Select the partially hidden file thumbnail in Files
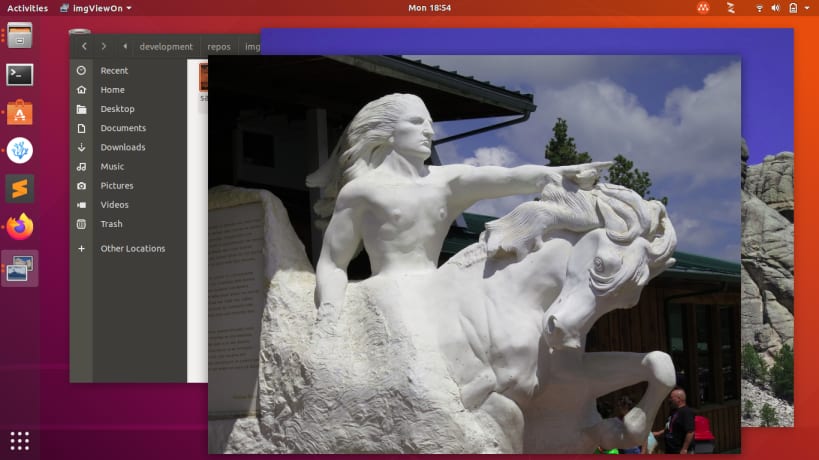Image resolution: width=819 pixels, height=460 pixels. [x=203, y=77]
